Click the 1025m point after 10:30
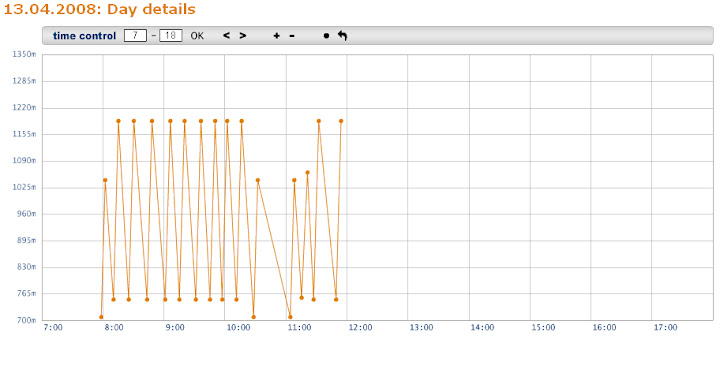 click(x=258, y=180)
